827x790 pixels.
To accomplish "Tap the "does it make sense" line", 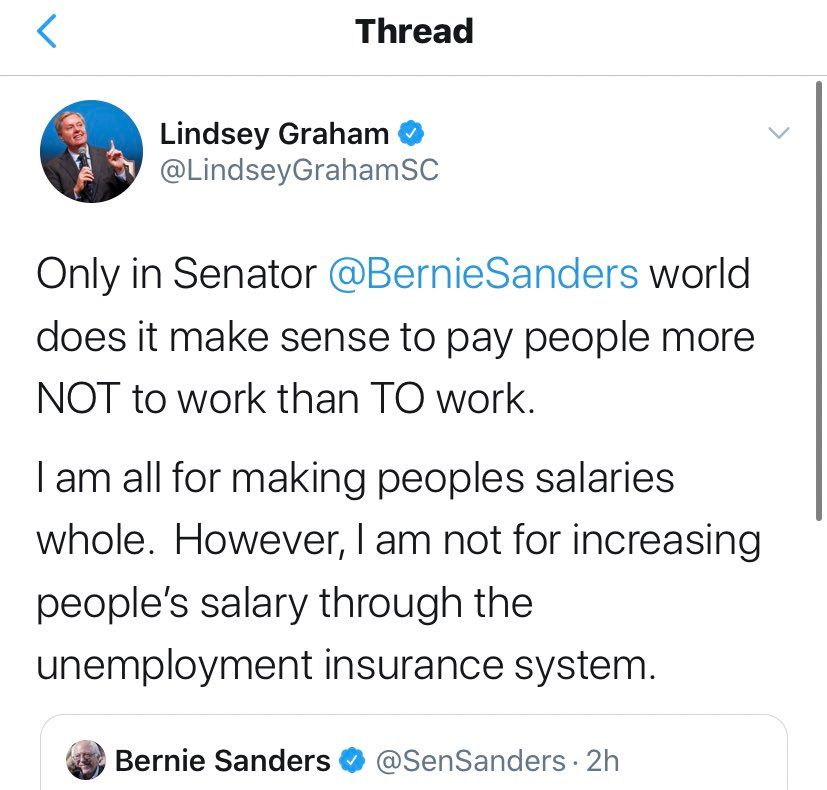I will click(395, 338).
